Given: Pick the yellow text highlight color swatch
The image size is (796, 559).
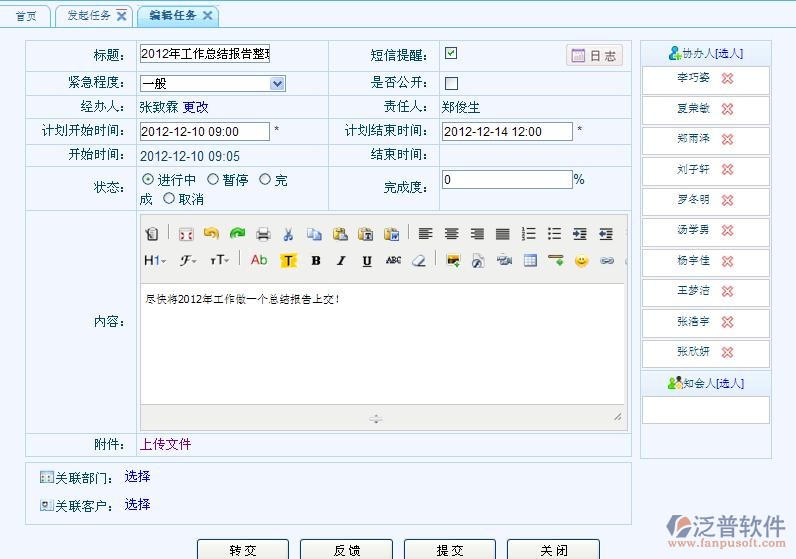Looking at the screenshot, I should pyautogui.click(x=288, y=261).
